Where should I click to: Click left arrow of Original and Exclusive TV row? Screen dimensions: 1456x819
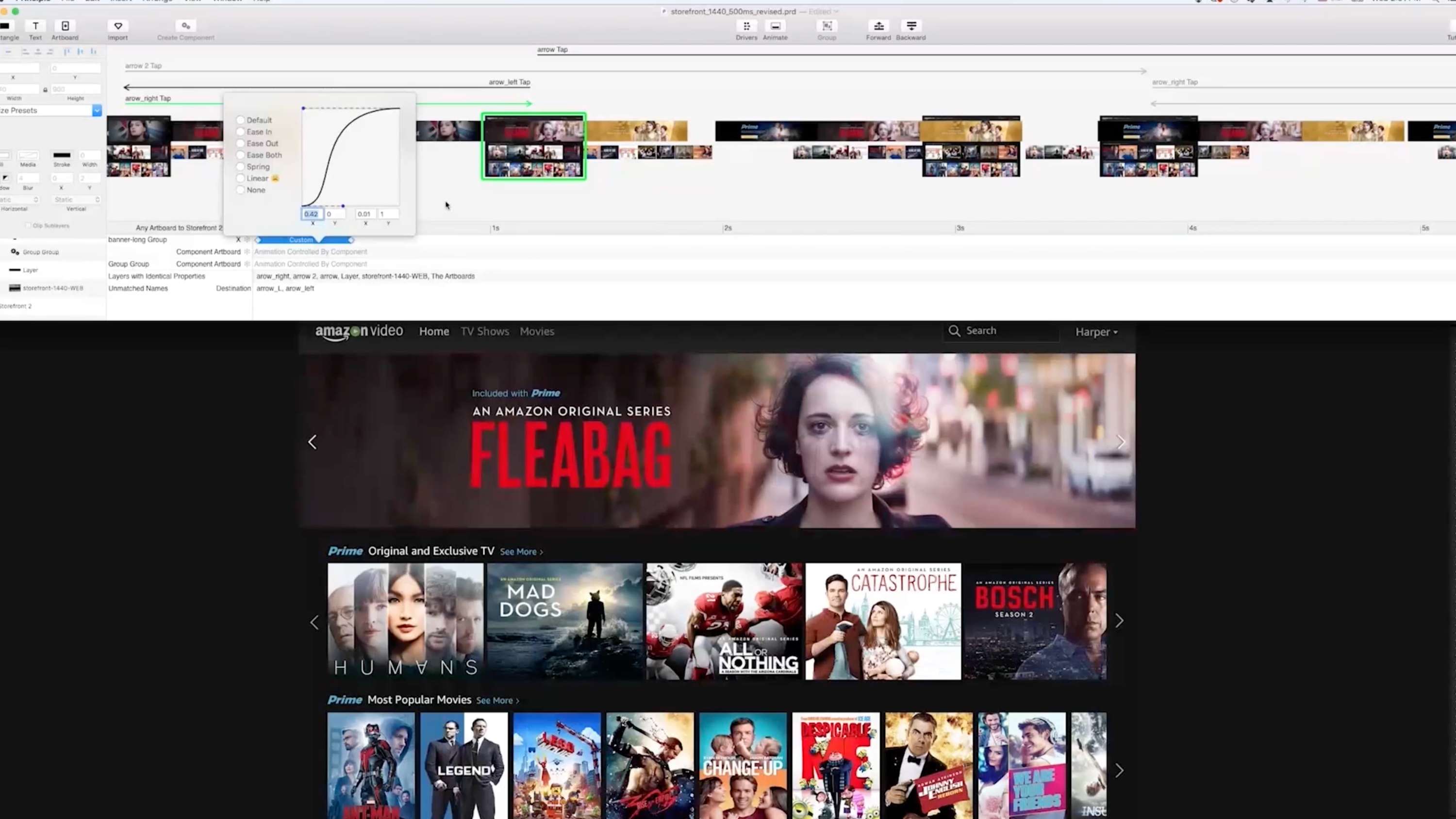(314, 622)
